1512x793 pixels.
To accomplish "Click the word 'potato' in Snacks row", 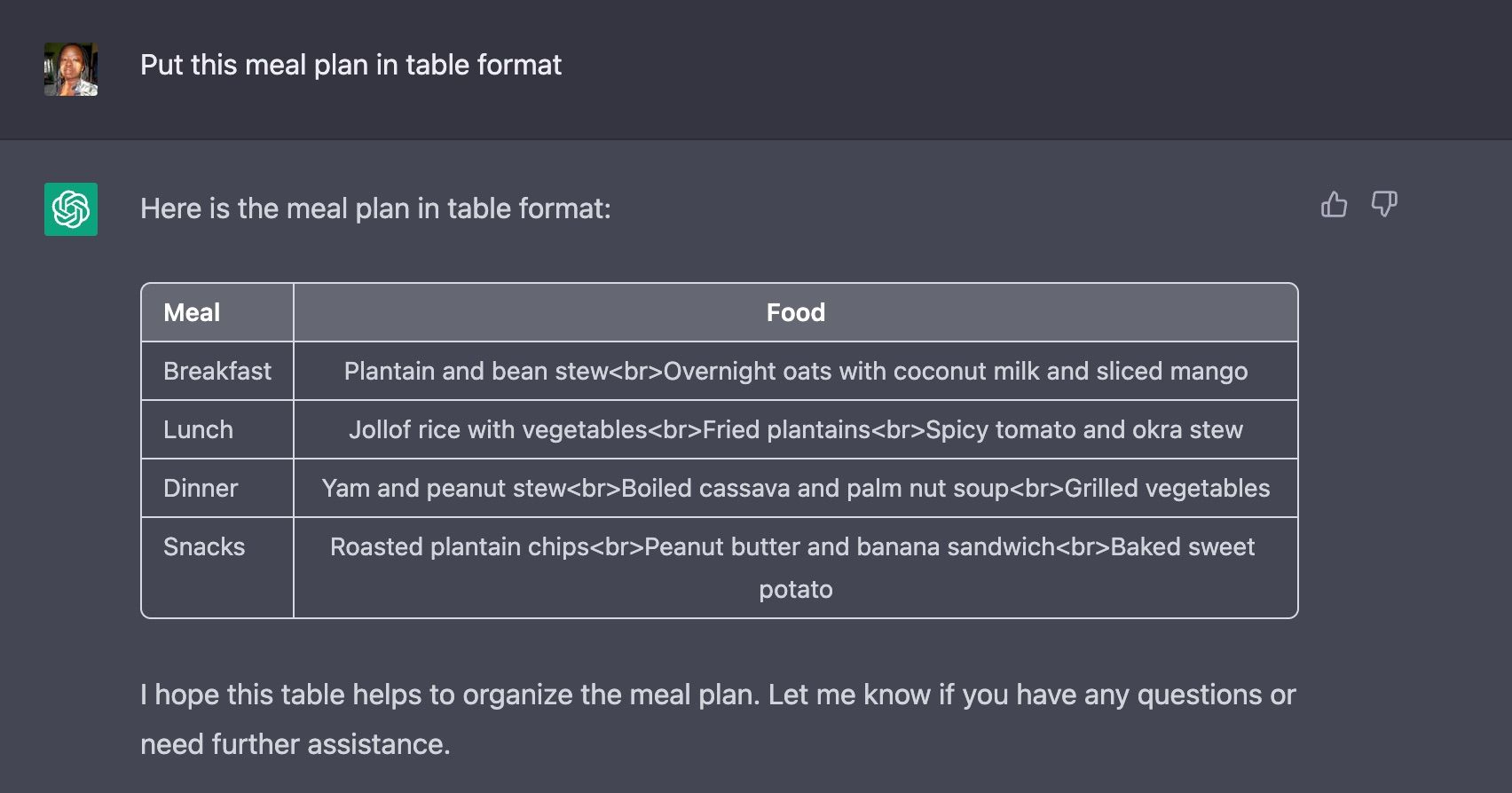I will click(795, 589).
